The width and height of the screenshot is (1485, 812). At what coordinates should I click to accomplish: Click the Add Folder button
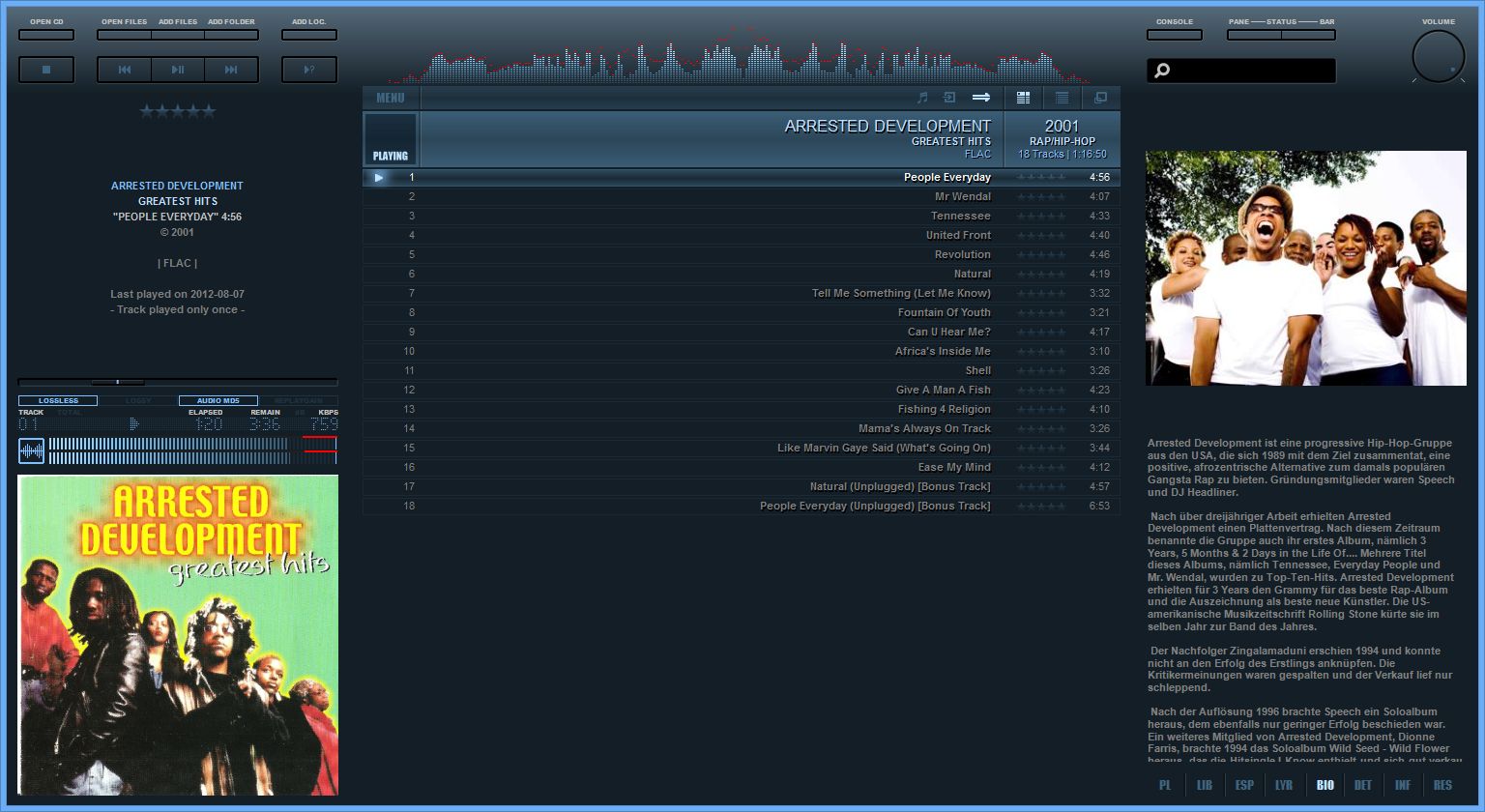(231, 35)
